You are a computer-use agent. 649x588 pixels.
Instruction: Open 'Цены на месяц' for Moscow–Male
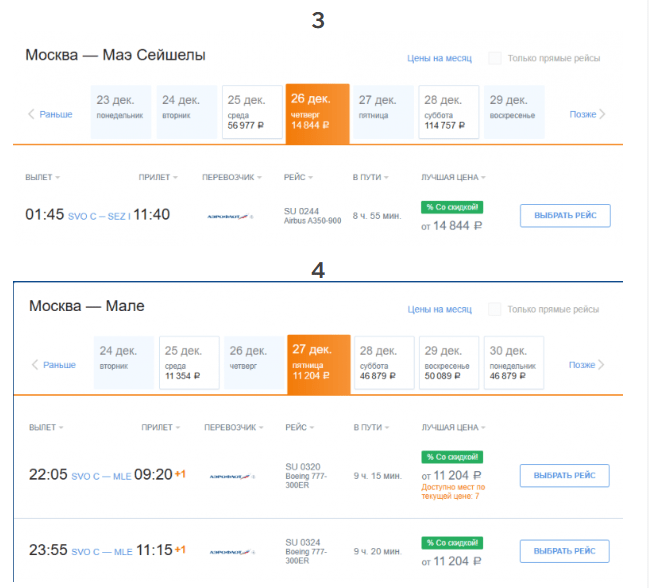point(440,310)
